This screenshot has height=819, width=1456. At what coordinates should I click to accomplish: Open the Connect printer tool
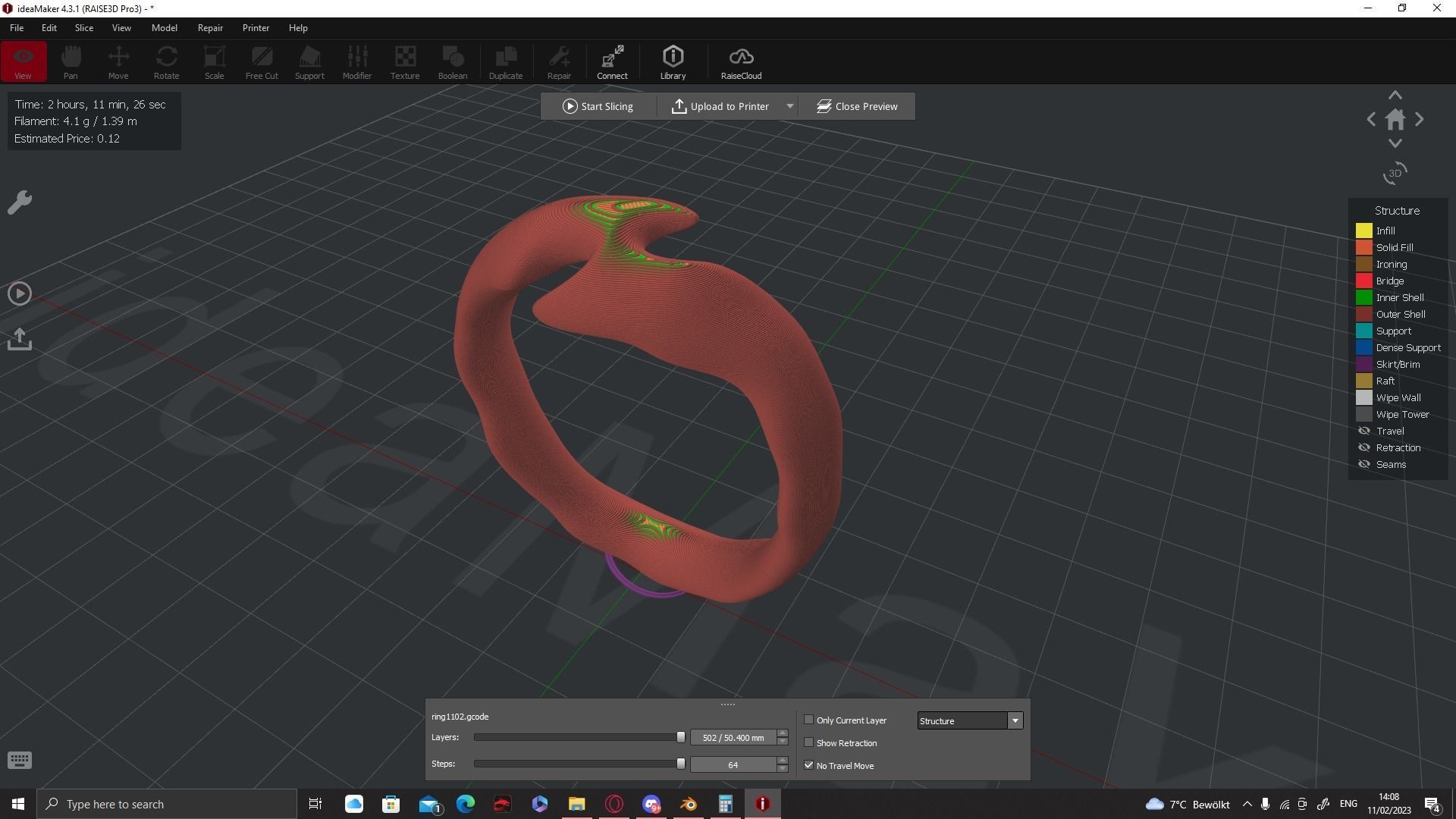pyautogui.click(x=612, y=61)
